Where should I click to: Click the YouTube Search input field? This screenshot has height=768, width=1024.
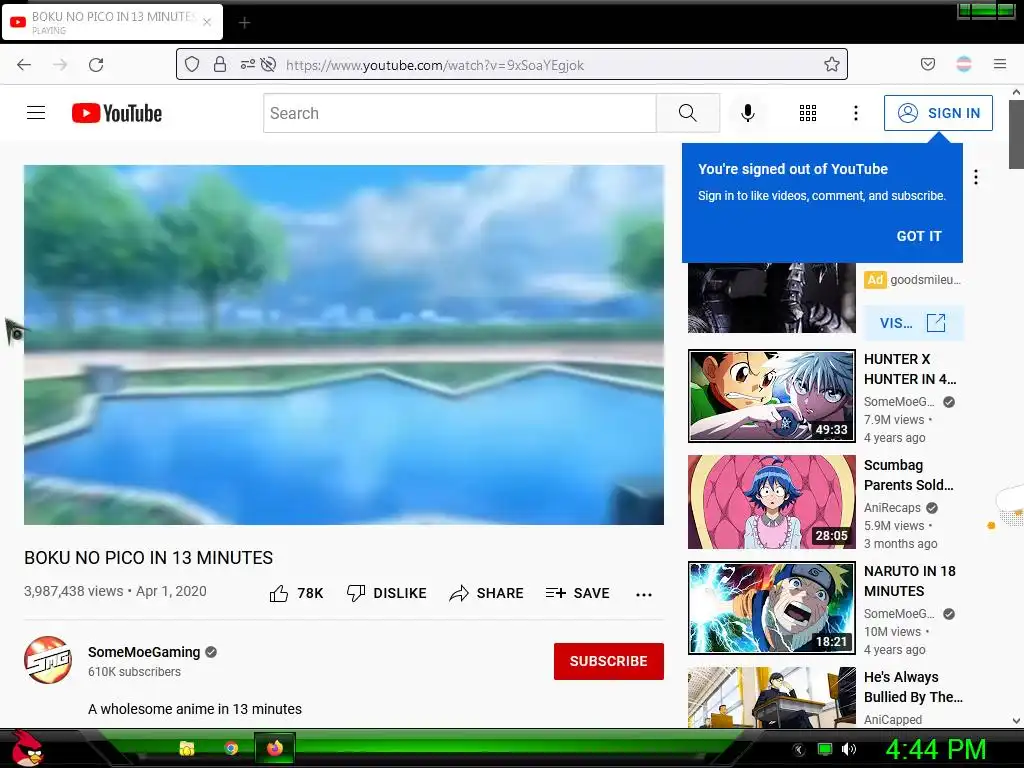pyautogui.click(x=460, y=113)
